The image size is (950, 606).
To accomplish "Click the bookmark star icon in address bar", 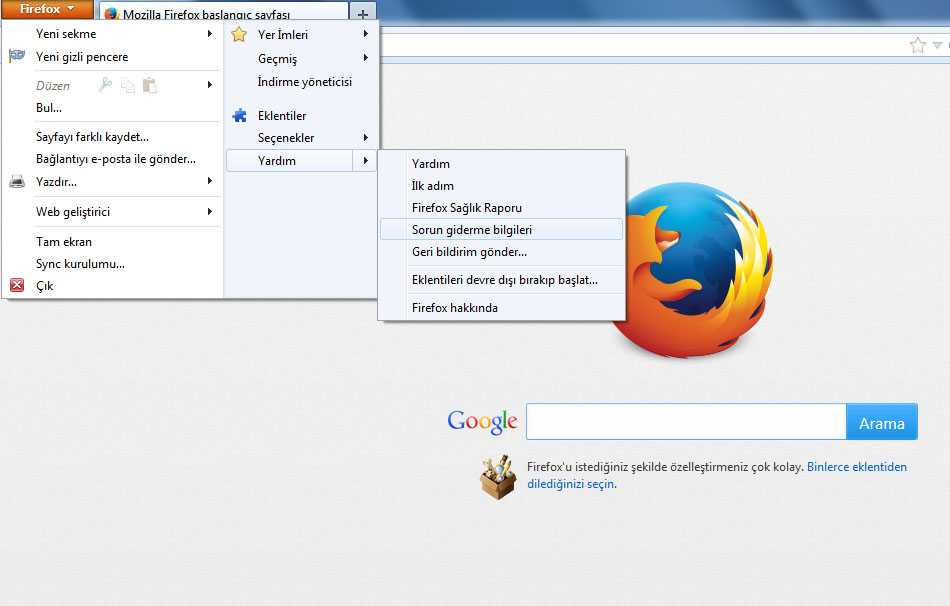I will click(x=918, y=45).
